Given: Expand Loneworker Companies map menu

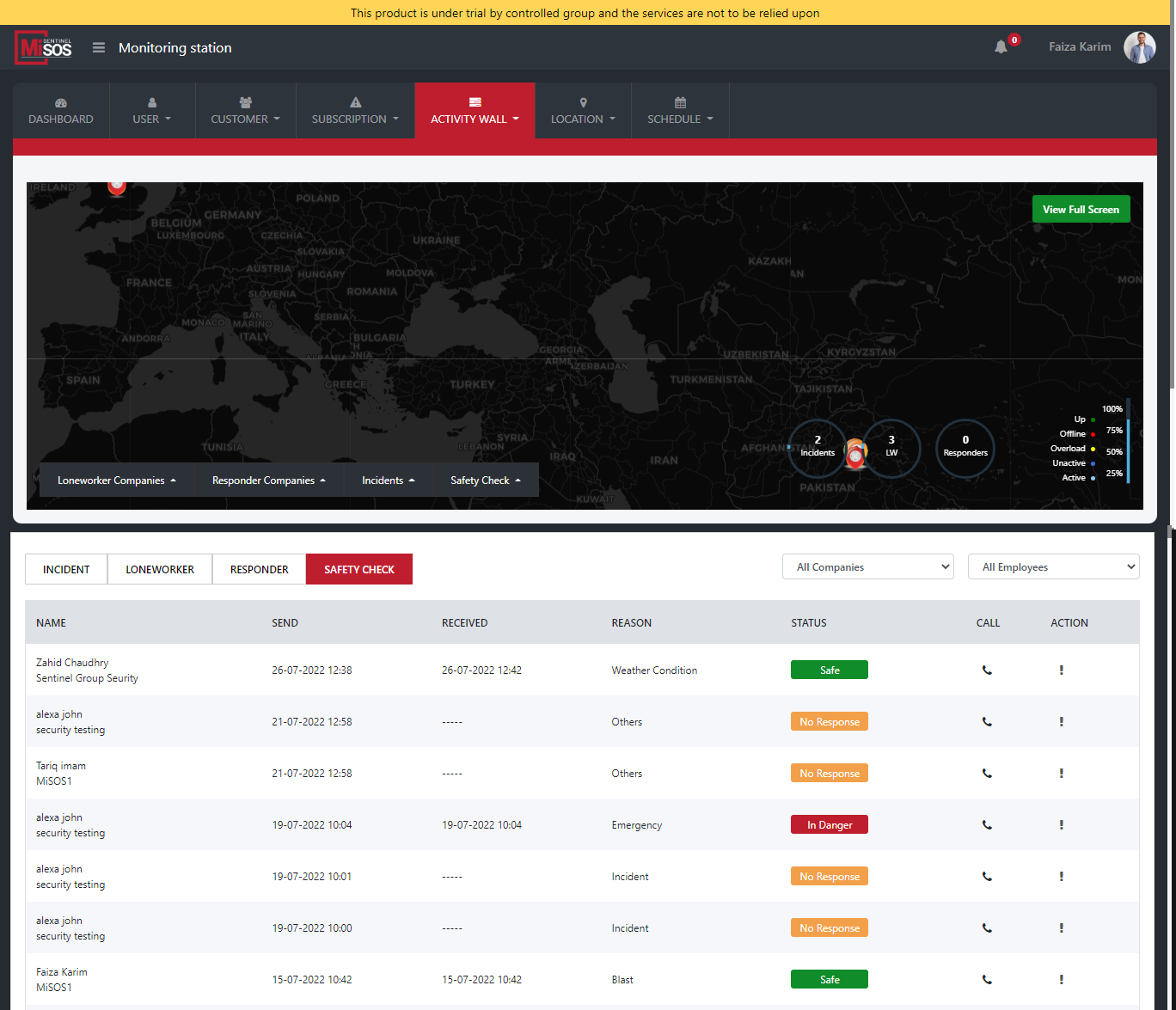Looking at the screenshot, I should point(116,481).
